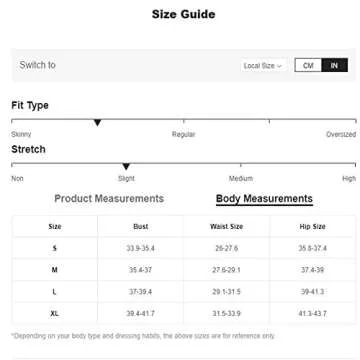Click the Oversized fit label

(341, 134)
